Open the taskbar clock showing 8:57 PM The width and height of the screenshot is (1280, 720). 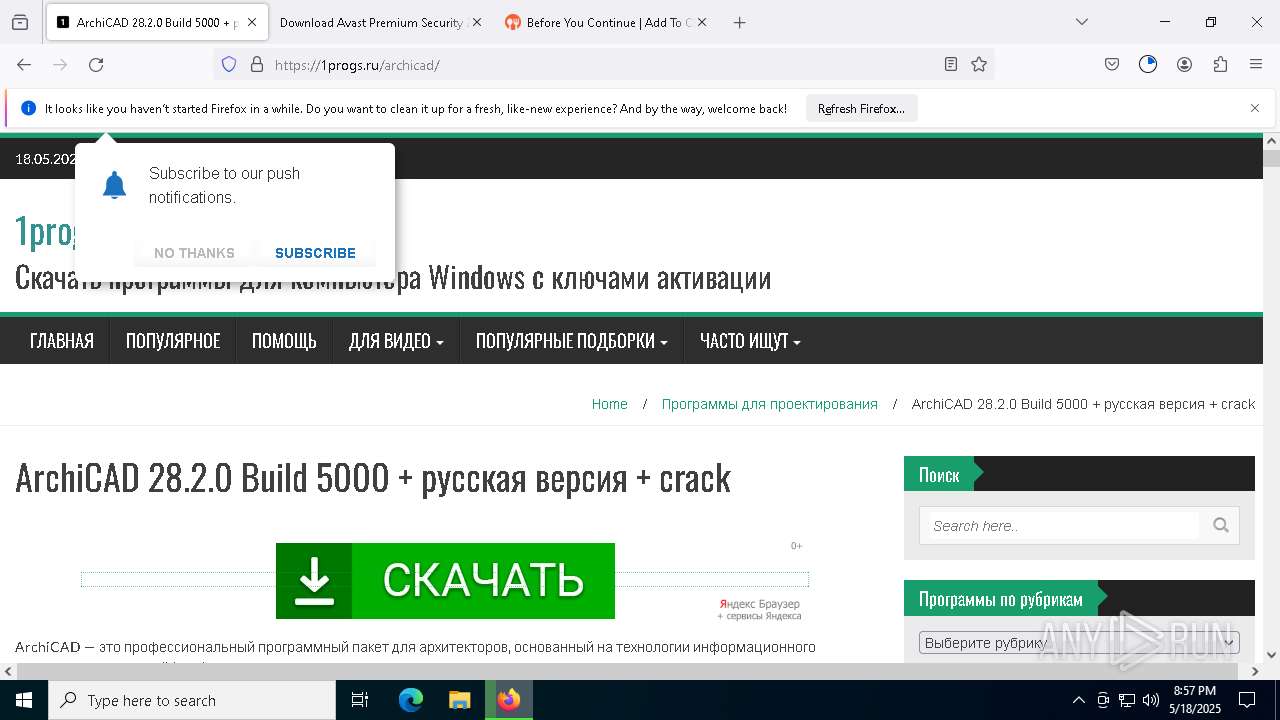1194,700
